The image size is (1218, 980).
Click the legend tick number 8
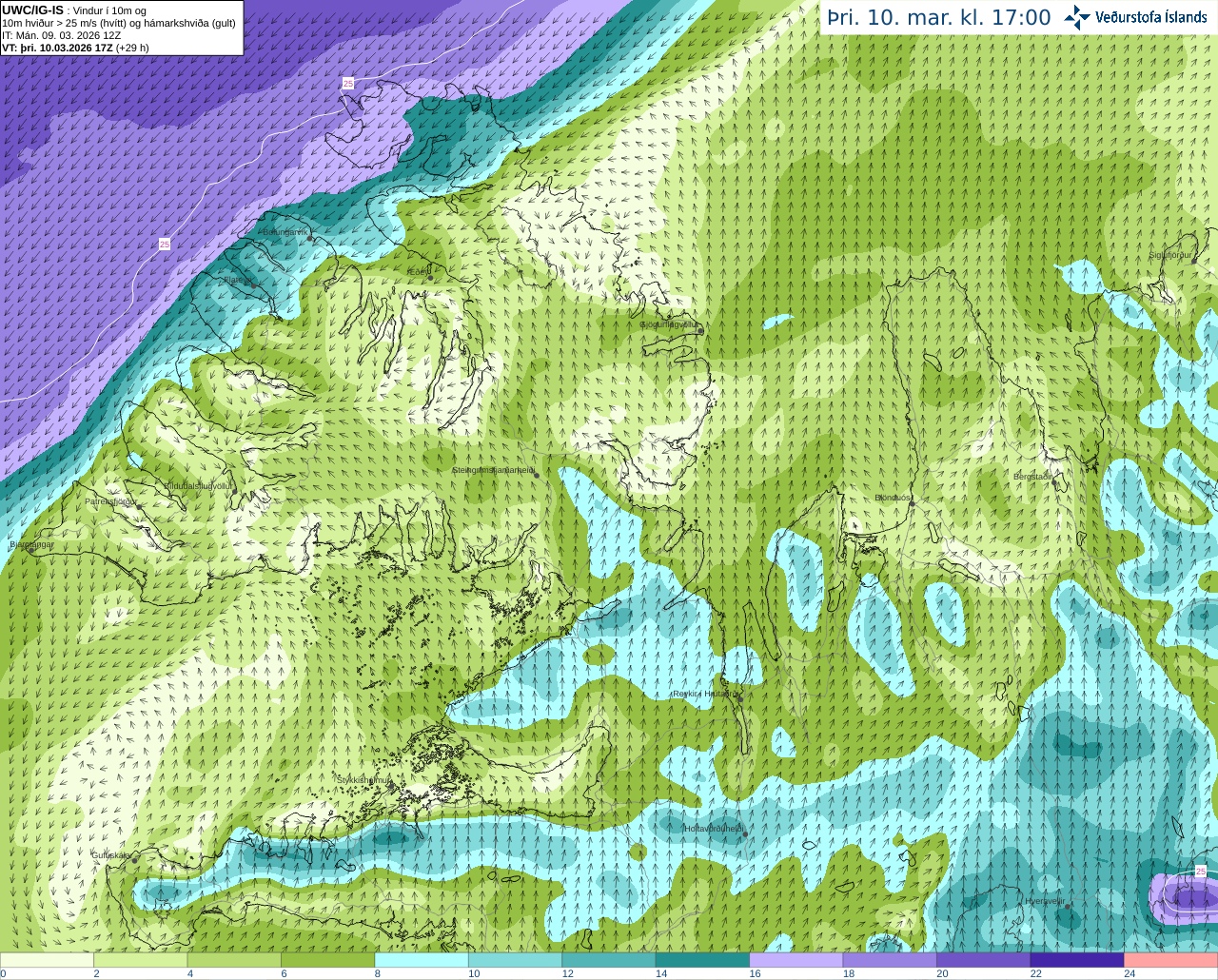pos(380,973)
